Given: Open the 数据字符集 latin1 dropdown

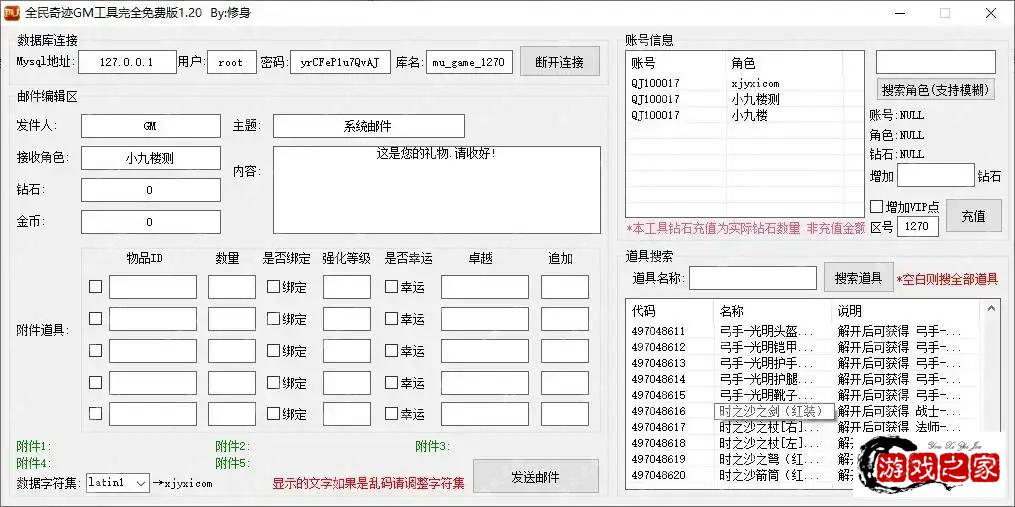Looking at the screenshot, I should click(140, 483).
